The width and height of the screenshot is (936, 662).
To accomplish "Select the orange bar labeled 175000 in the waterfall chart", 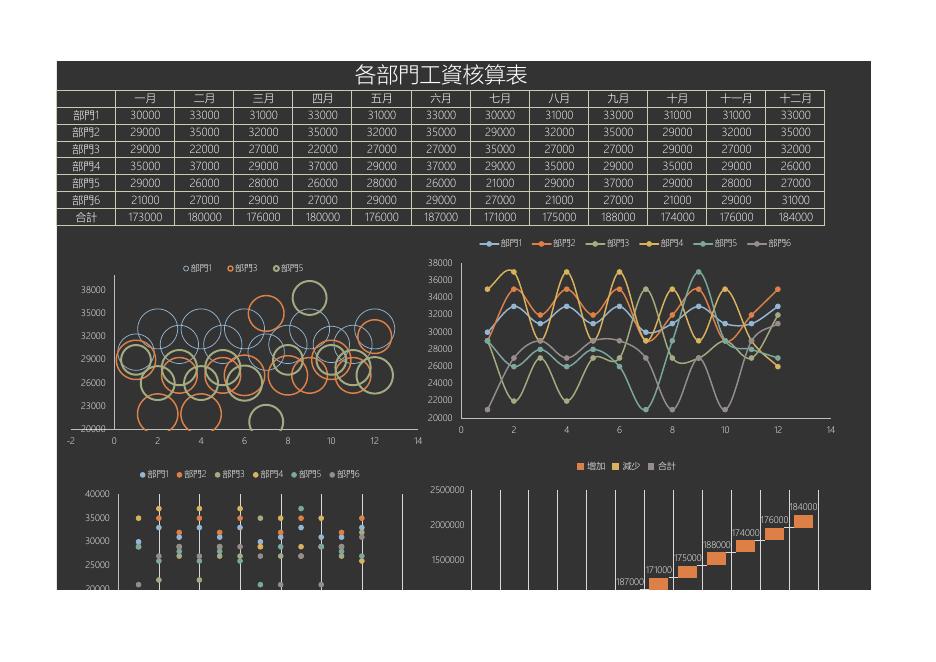I will [687, 572].
